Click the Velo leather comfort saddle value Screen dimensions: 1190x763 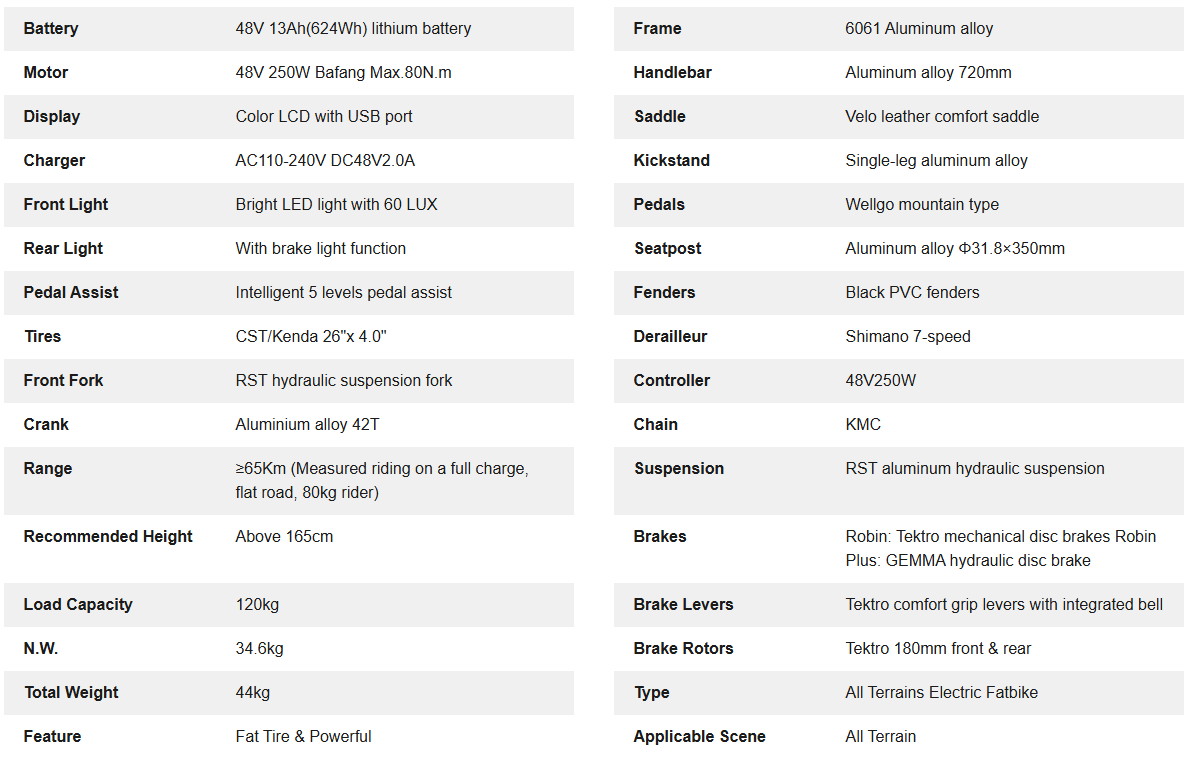pyautogui.click(x=942, y=116)
